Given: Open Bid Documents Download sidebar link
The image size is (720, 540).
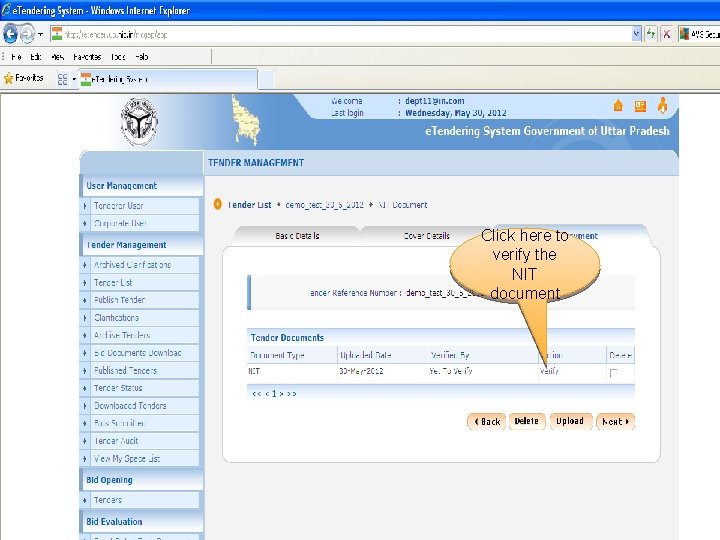Looking at the screenshot, I should click(138, 353).
